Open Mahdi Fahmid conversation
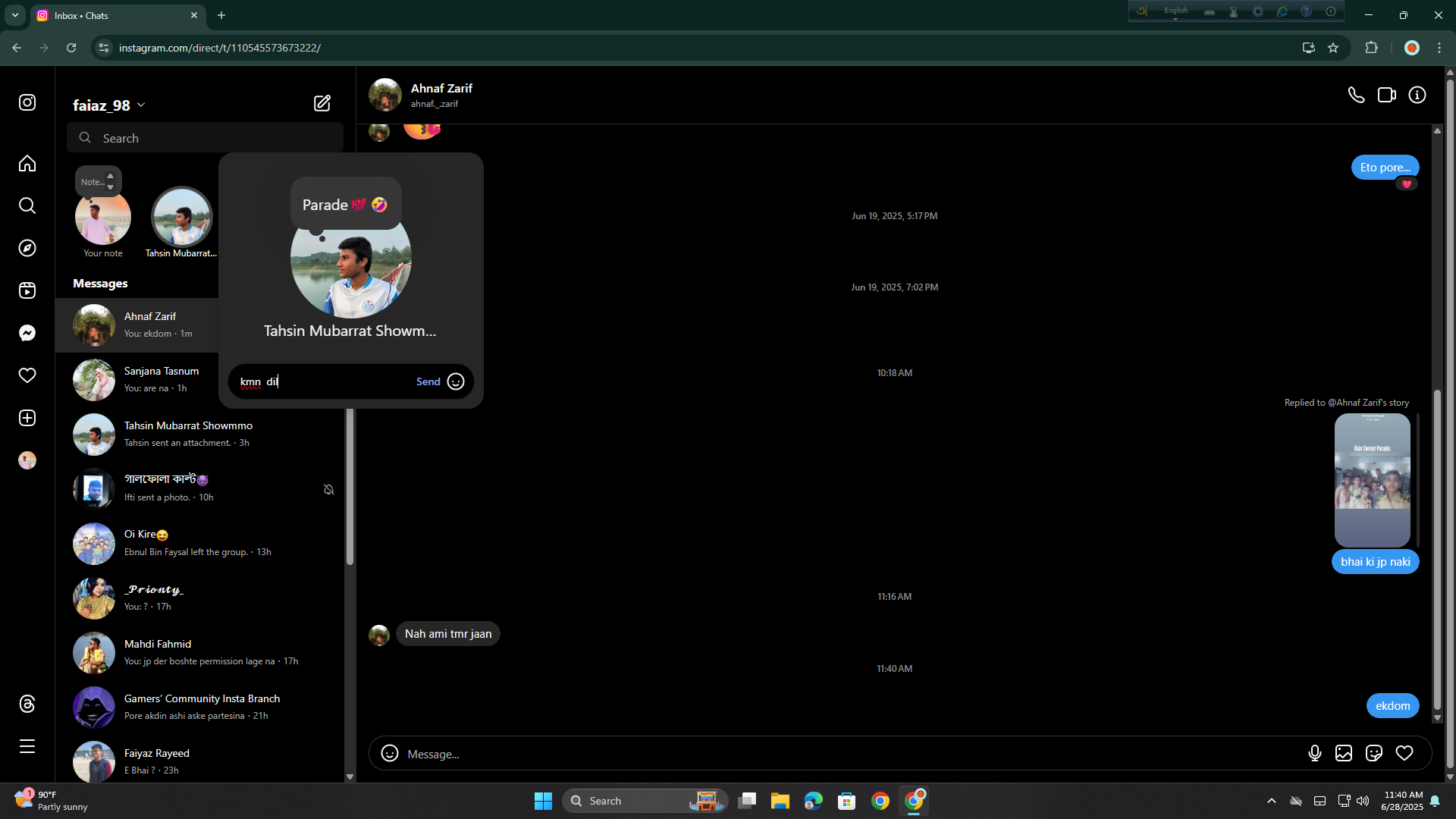 pos(199,652)
